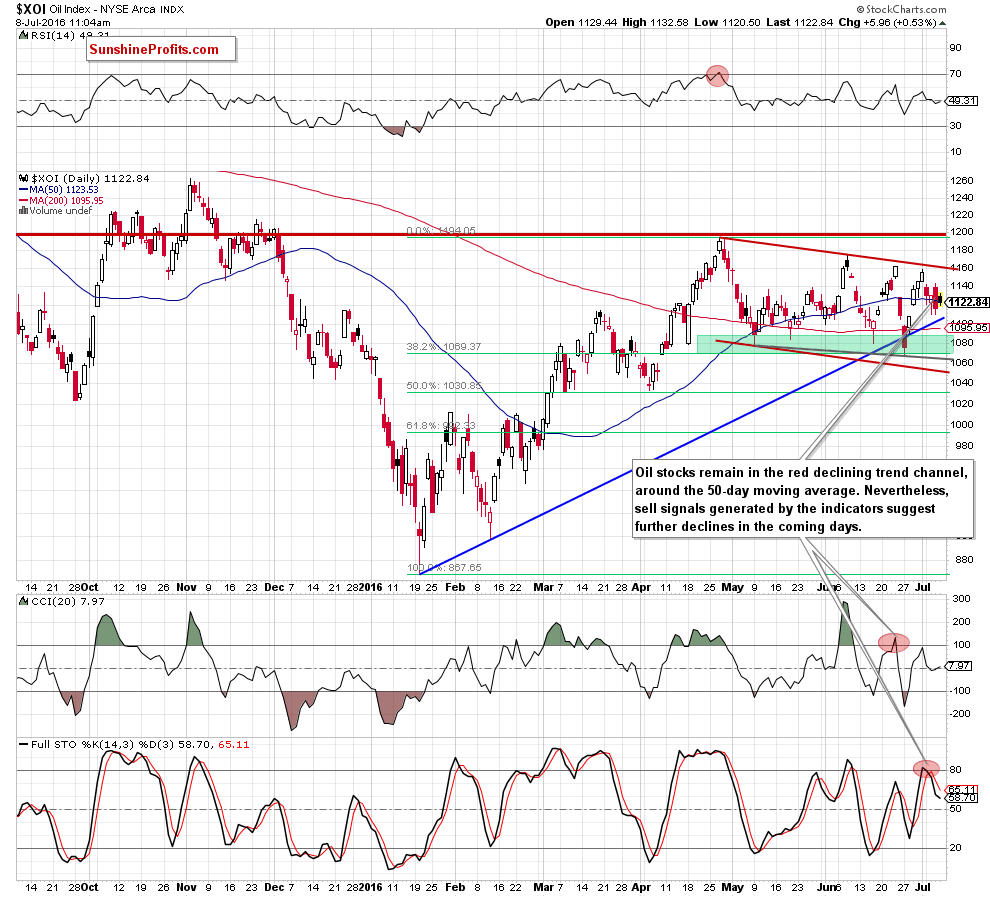Click 'Apr' on the price panel date axis
This screenshot has height=897, width=990.
(641, 587)
